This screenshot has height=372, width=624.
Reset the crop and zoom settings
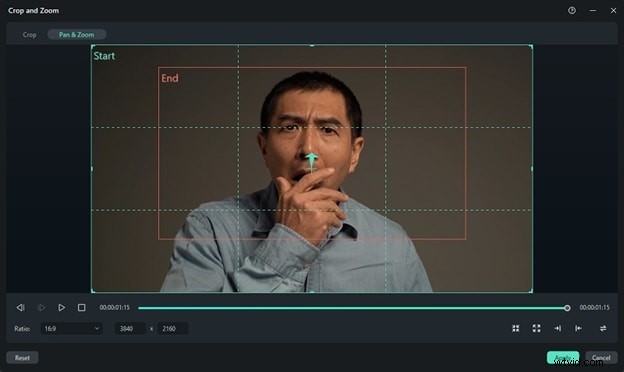(22, 358)
